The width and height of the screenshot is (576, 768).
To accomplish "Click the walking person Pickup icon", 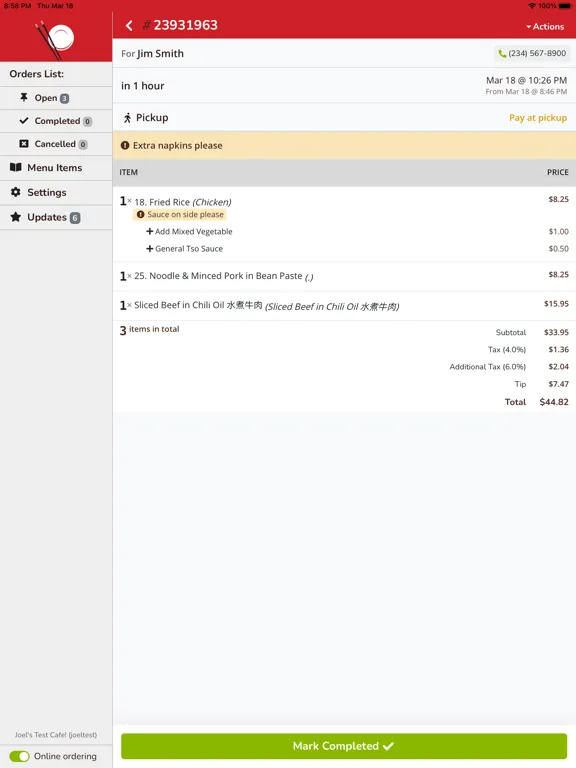I will click(x=127, y=118).
